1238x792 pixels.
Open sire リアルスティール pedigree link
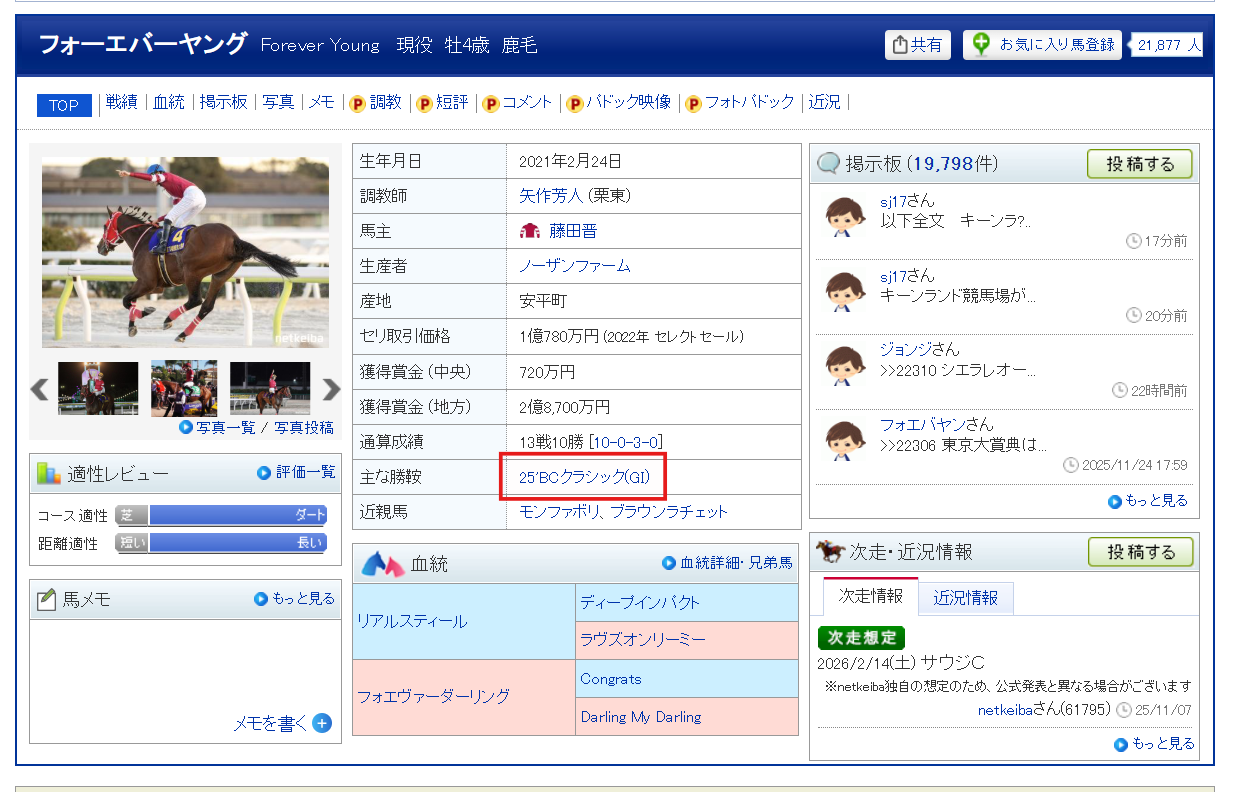412,621
